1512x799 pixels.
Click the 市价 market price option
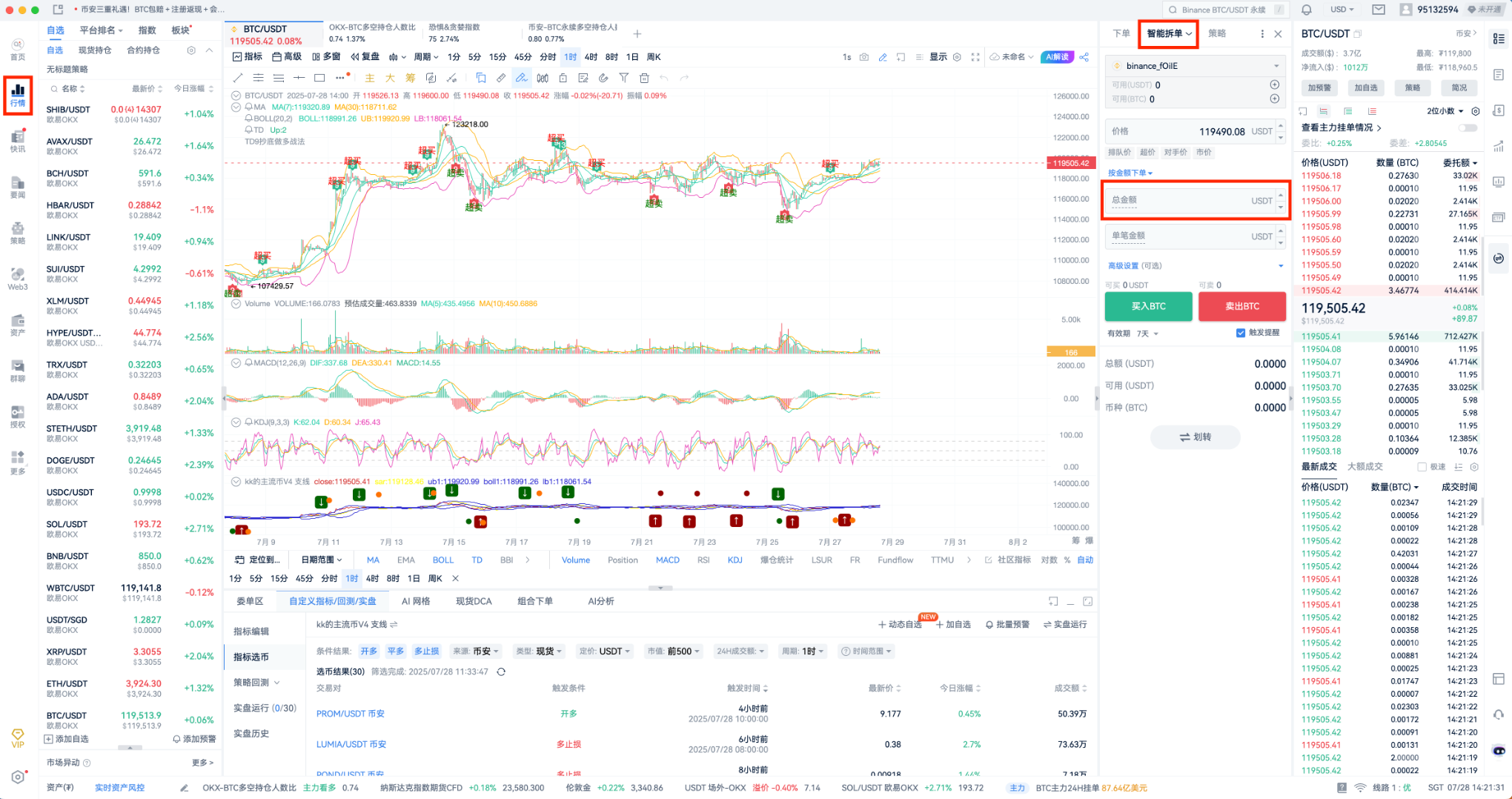click(x=1204, y=152)
